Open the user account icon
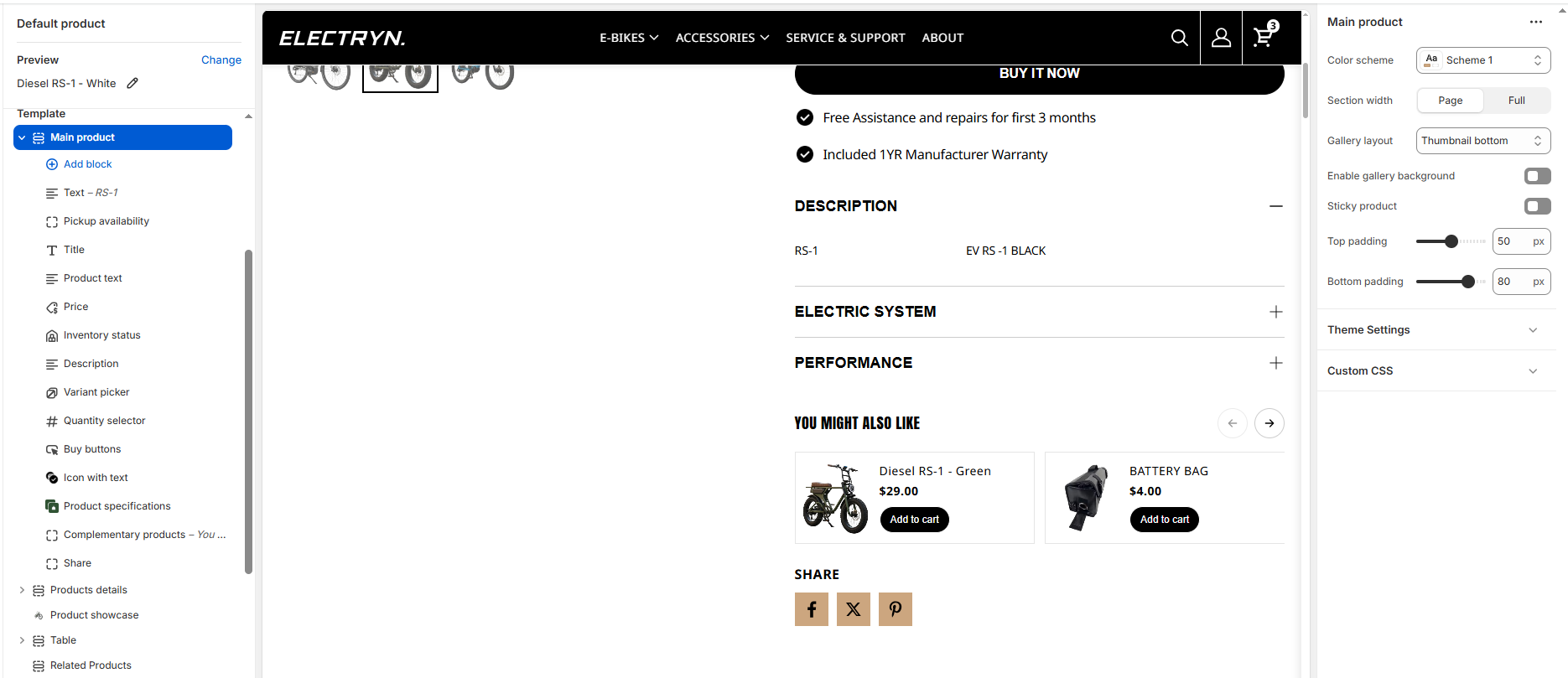The image size is (1568, 678). click(x=1221, y=38)
